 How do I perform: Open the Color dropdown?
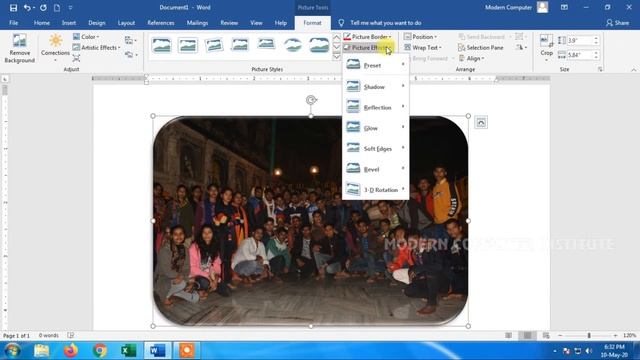[x=86, y=37]
